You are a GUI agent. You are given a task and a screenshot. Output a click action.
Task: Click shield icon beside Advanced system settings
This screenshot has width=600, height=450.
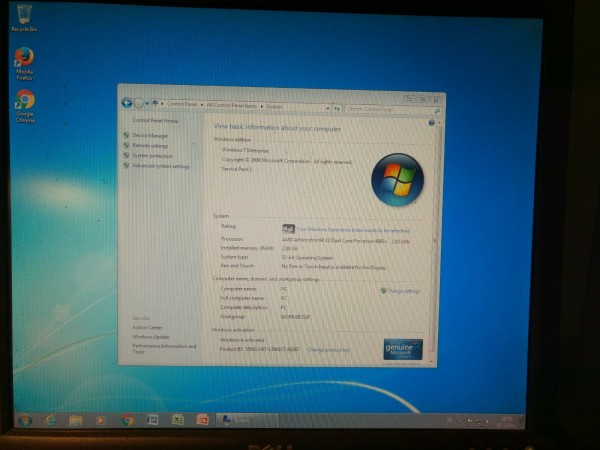tap(126, 165)
